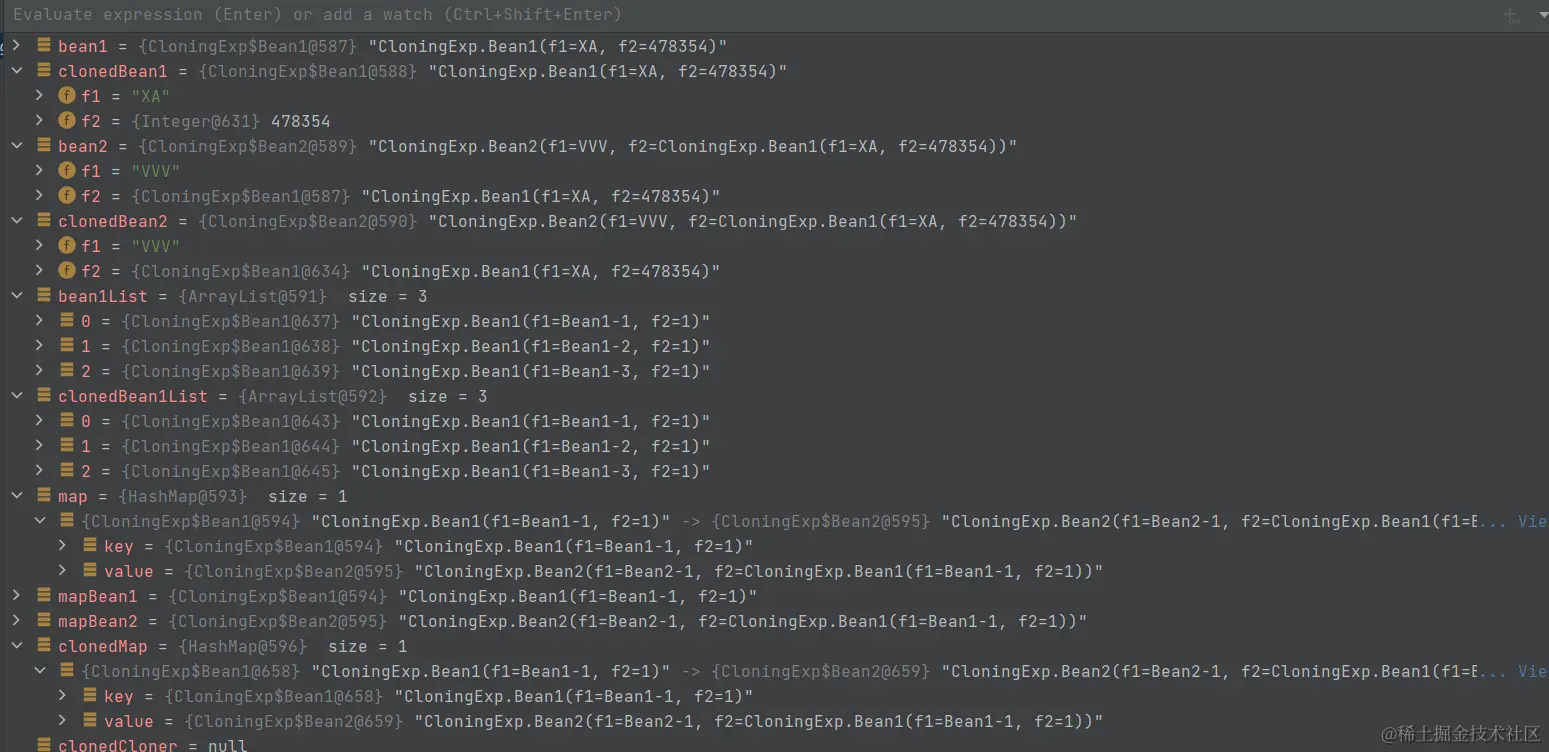Click the Add to Watches icon
This screenshot has height=752, width=1549.
click(x=1511, y=15)
